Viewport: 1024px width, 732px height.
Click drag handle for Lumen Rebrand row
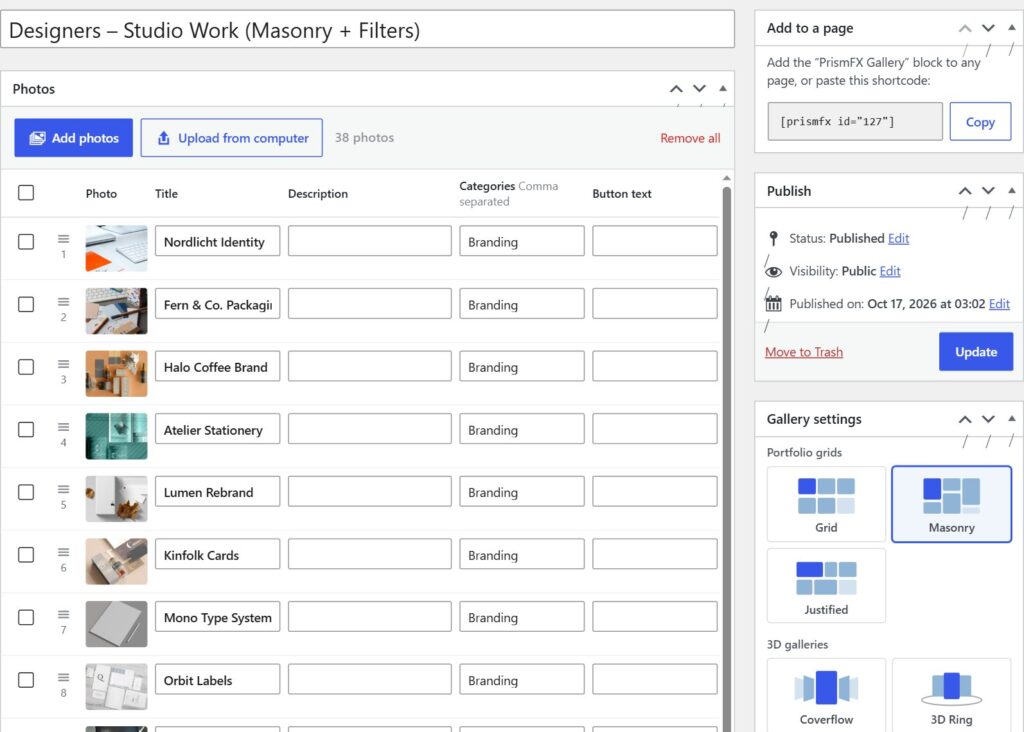(63, 489)
